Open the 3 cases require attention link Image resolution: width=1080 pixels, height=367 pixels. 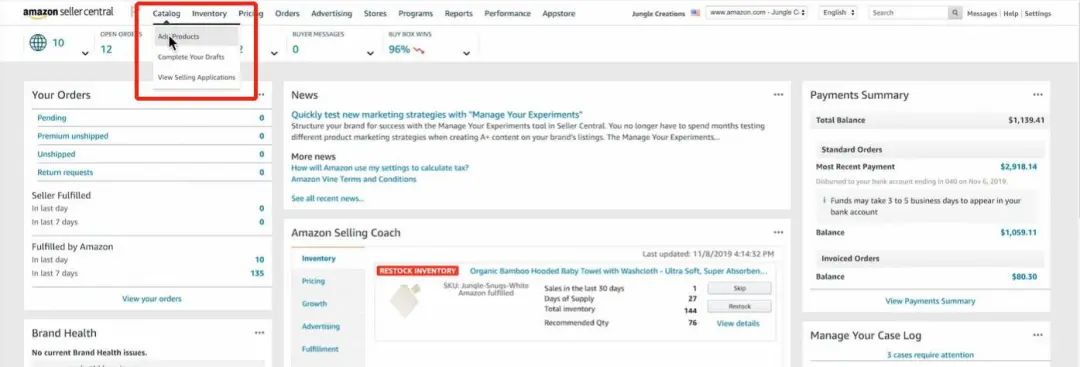pos(930,355)
